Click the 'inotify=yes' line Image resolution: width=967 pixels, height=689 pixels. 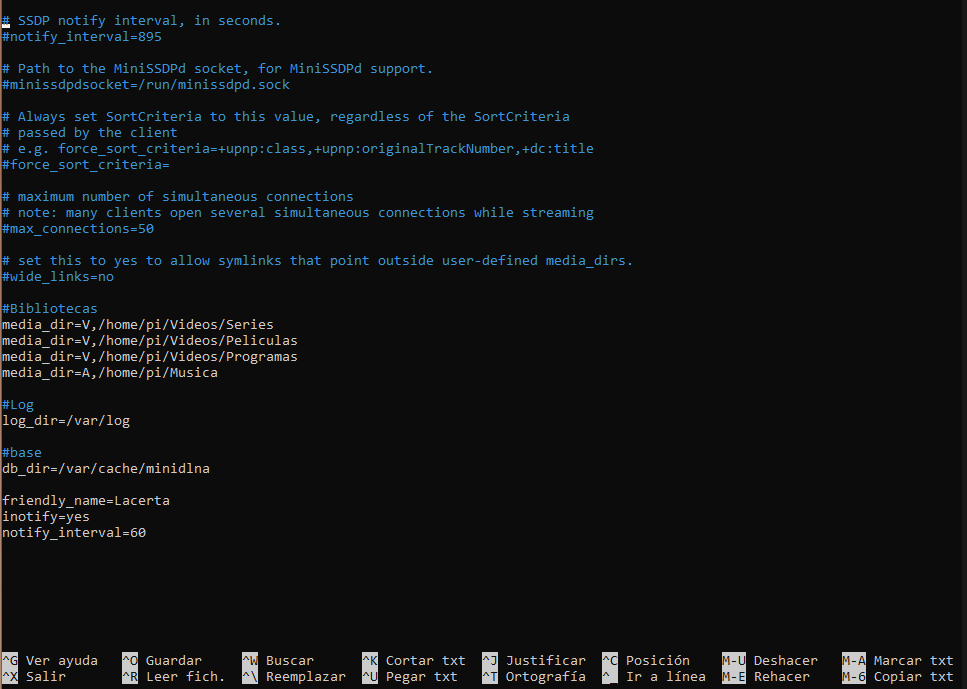[x=46, y=518]
